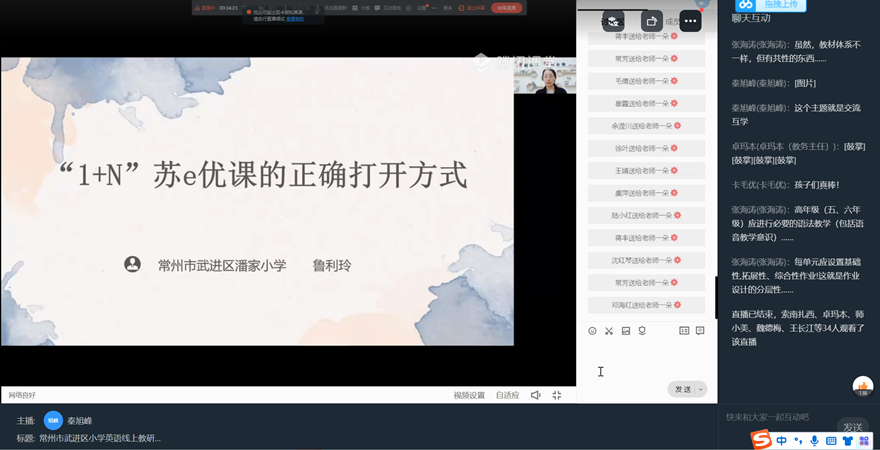
Task: Click the 拖拽上传 upload button
Action: [770, 4]
